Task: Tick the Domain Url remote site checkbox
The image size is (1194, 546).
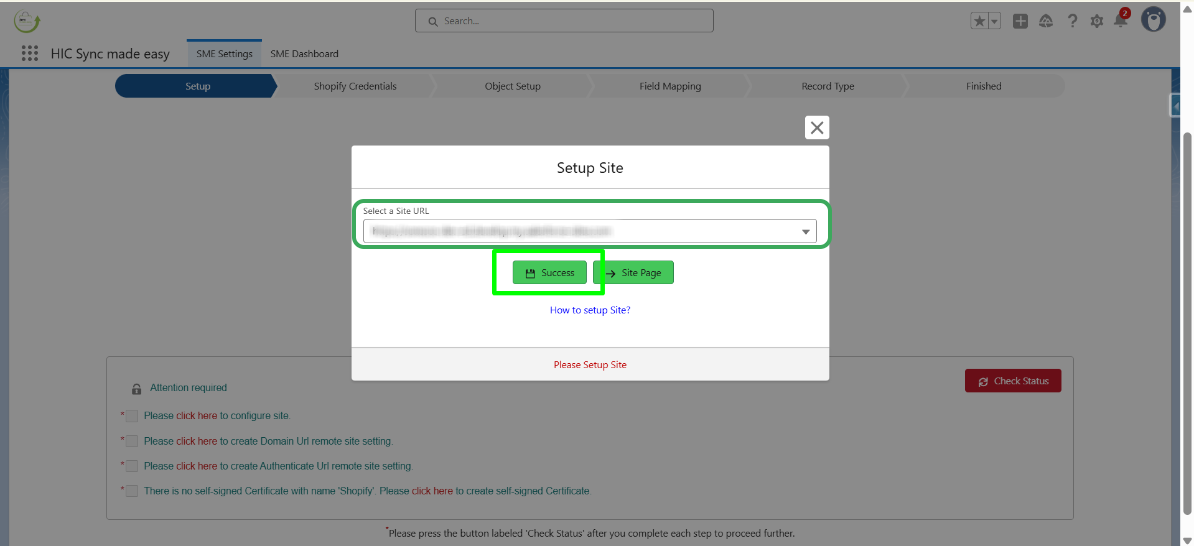Action: point(131,441)
